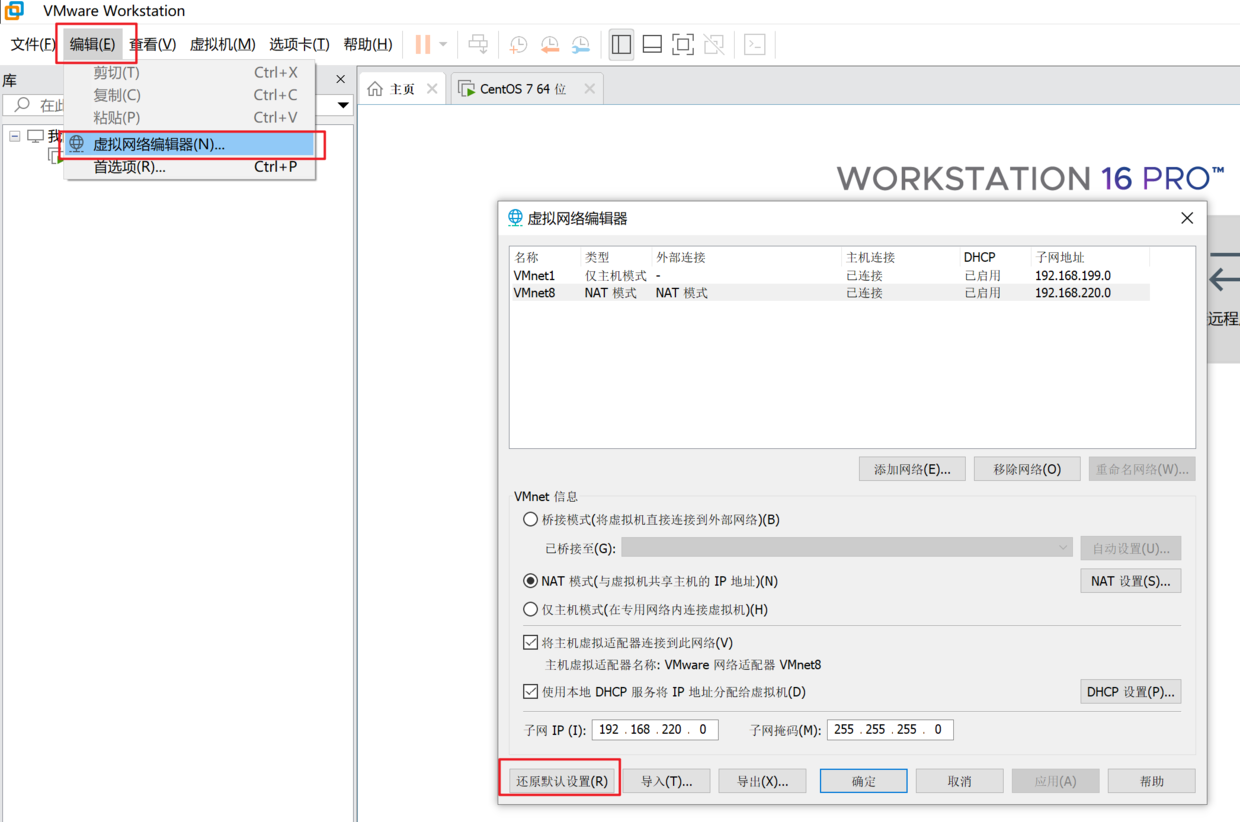Click 导入(T)... button
Image resolution: width=1240 pixels, height=822 pixels.
tap(667, 781)
